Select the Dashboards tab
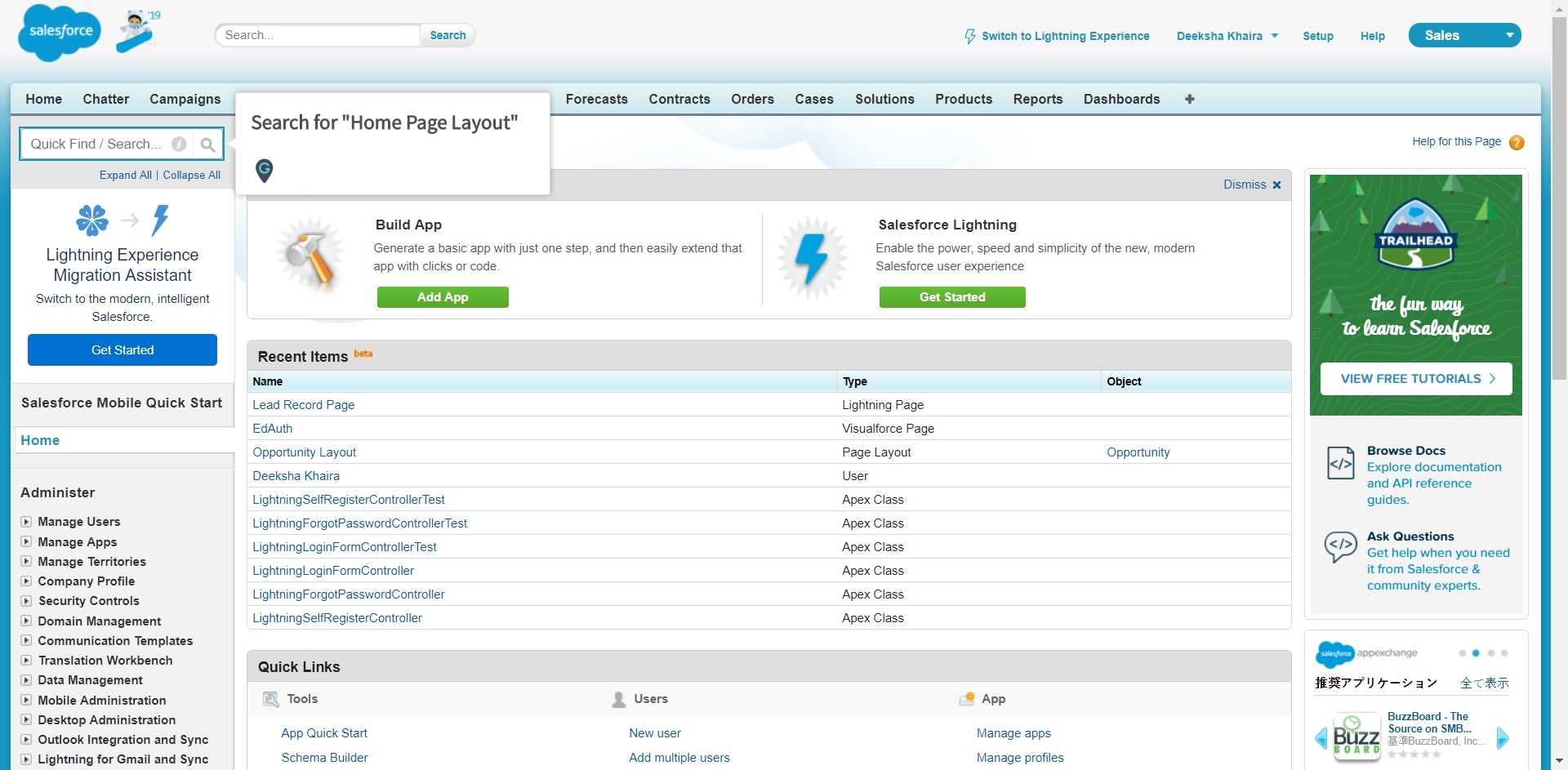The height and width of the screenshot is (770, 1568). [1122, 99]
